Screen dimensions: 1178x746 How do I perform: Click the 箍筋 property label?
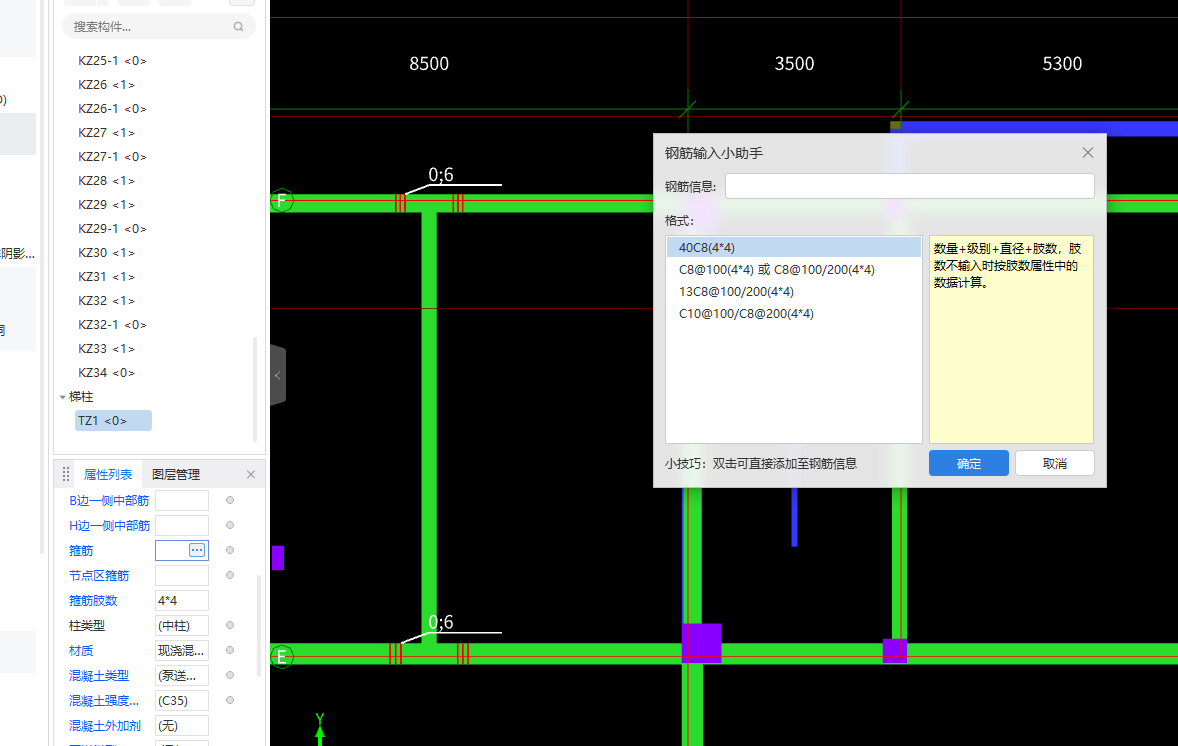(x=81, y=551)
